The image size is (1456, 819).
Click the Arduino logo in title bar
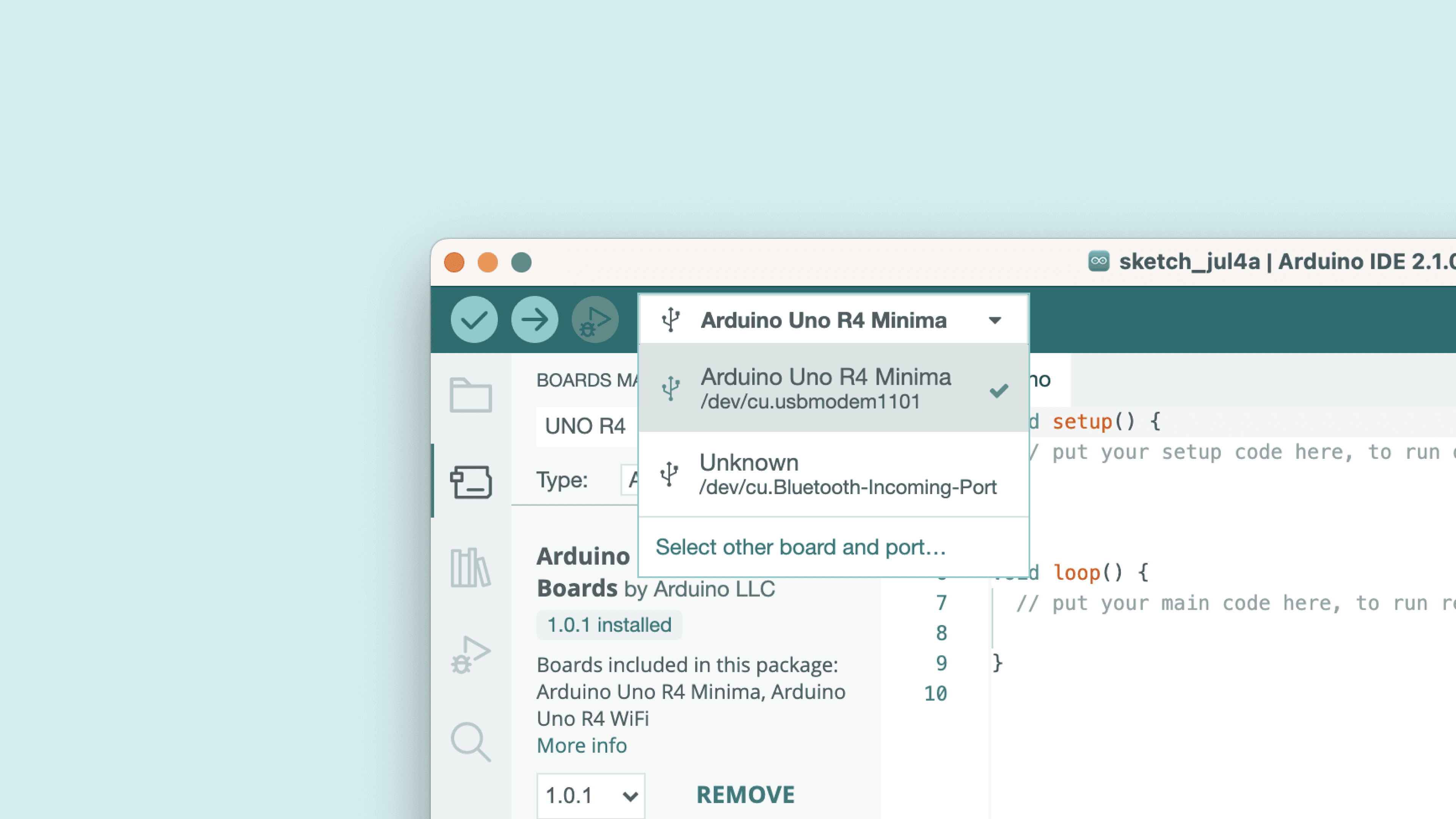point(1098,261)
